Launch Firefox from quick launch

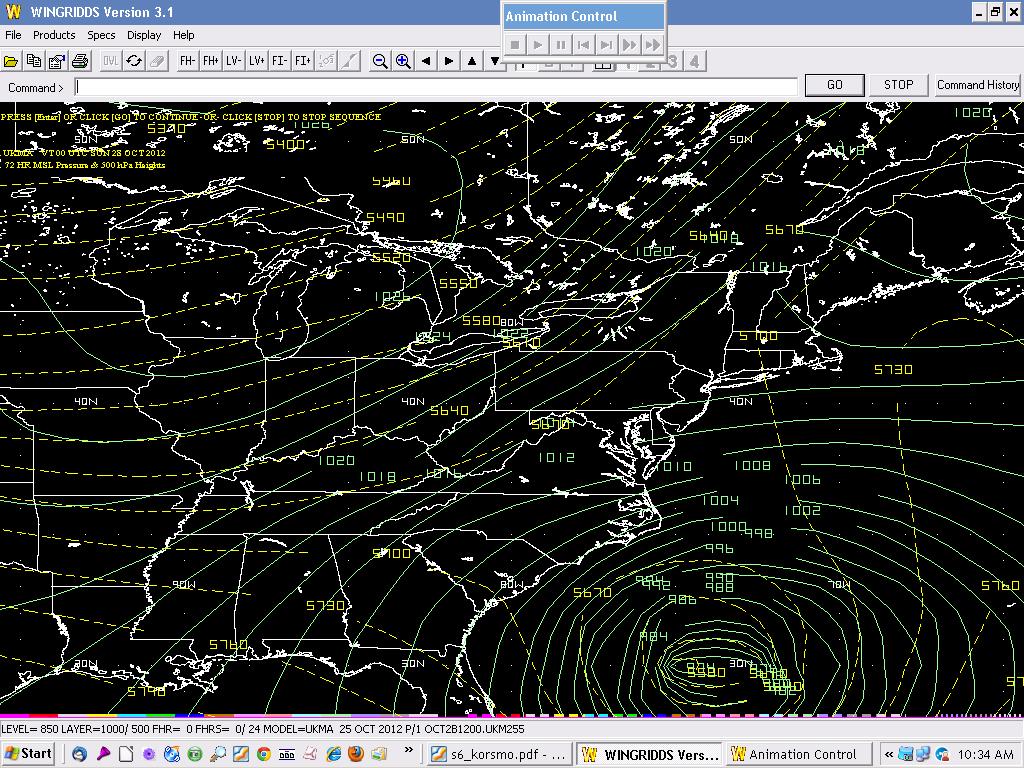tap(356, 754)
